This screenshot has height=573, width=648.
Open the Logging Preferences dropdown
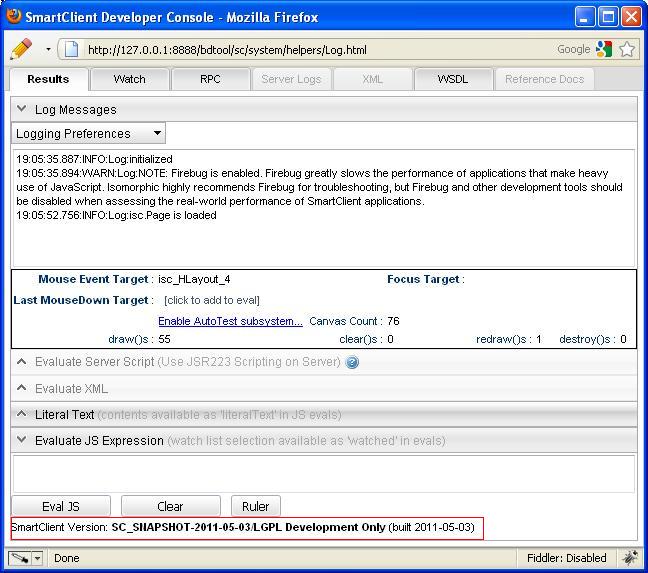tap(88, 133)
